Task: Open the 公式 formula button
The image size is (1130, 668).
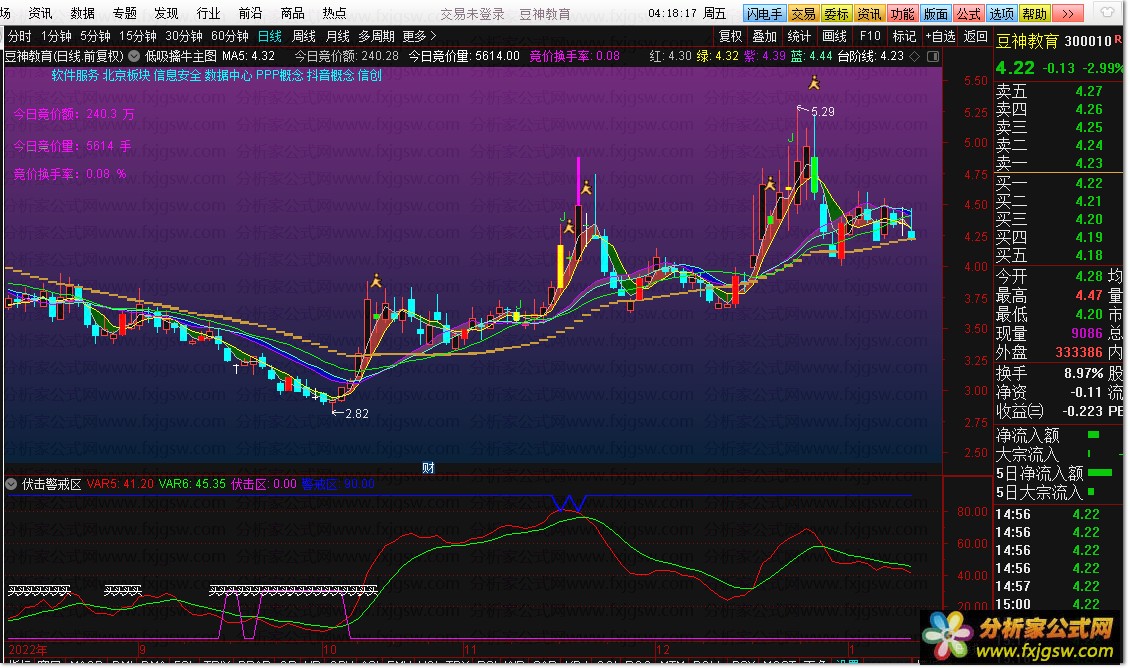Action: click(969, 14)
